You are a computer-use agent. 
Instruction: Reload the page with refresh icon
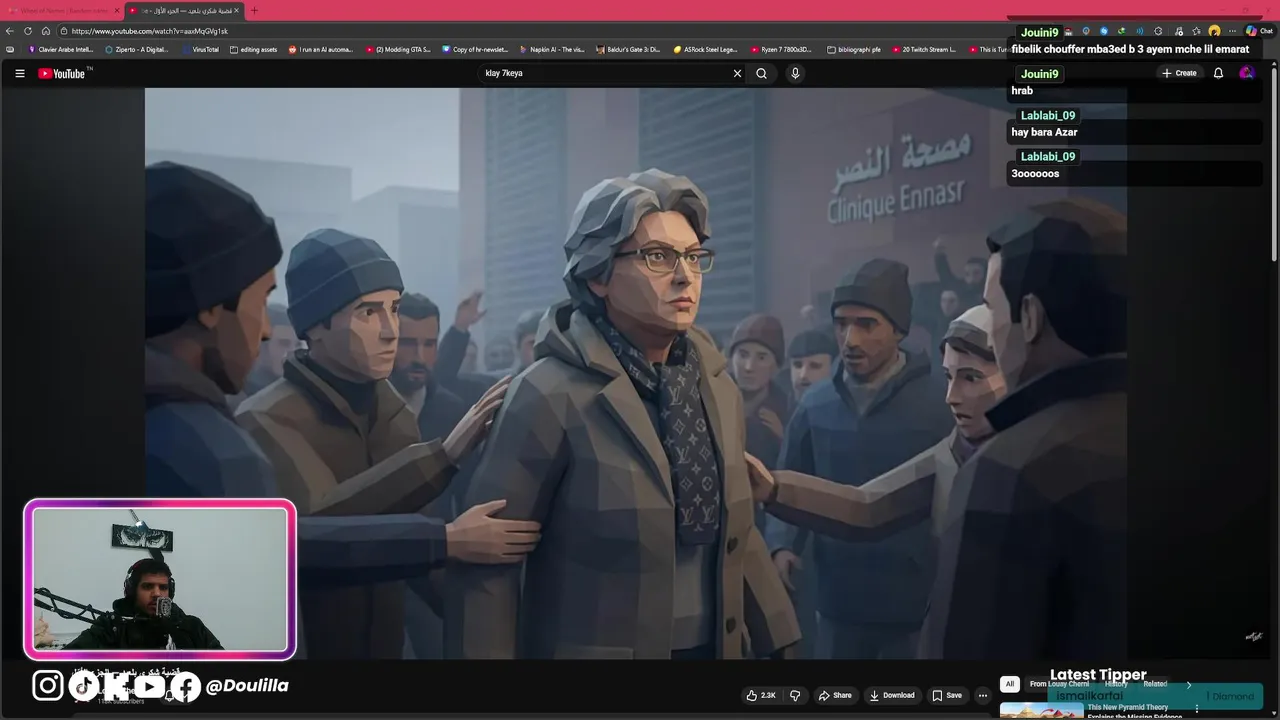pos(28,31)
